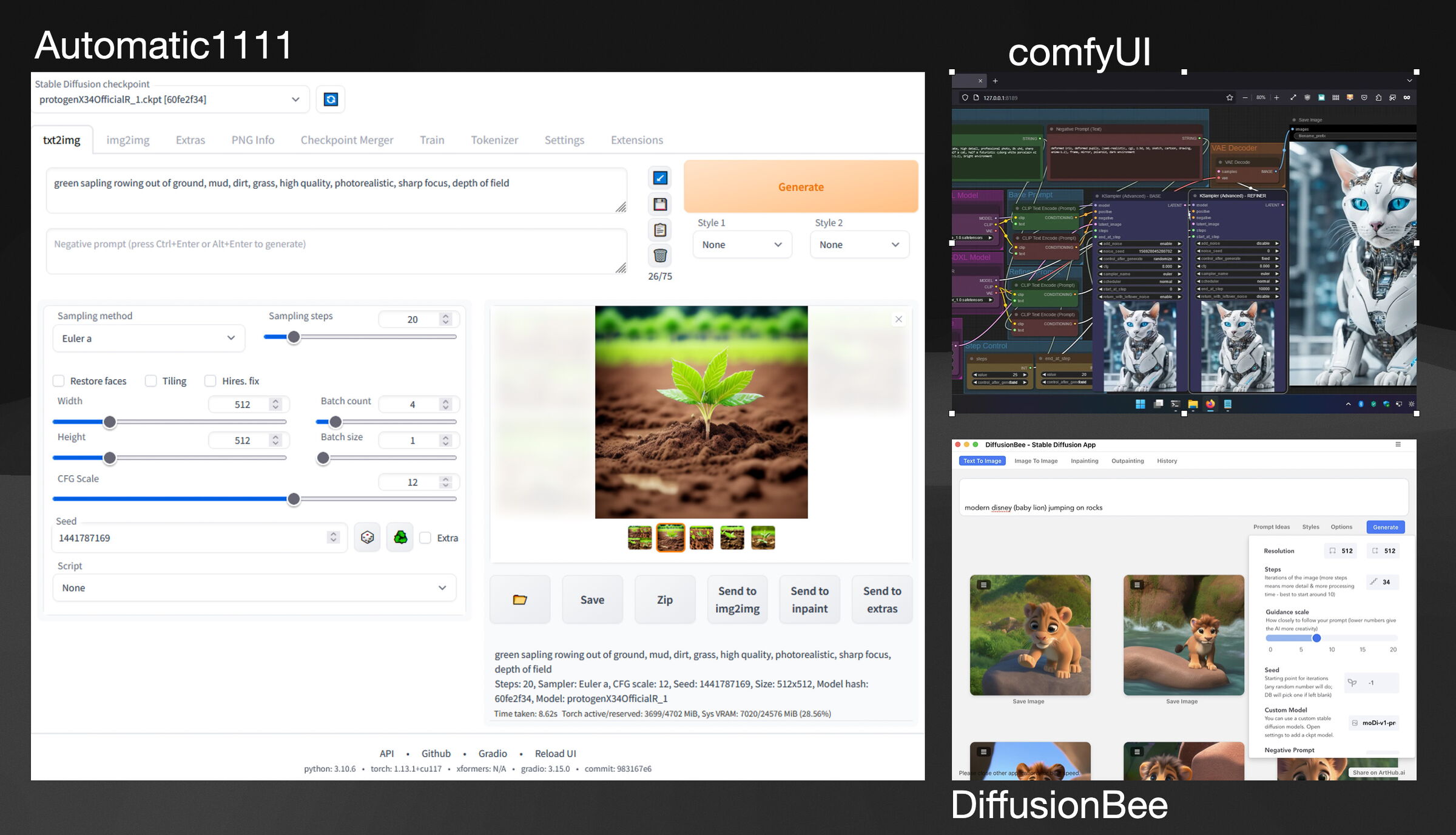Open Sampling method Euler a dropdown

point(149,339)
